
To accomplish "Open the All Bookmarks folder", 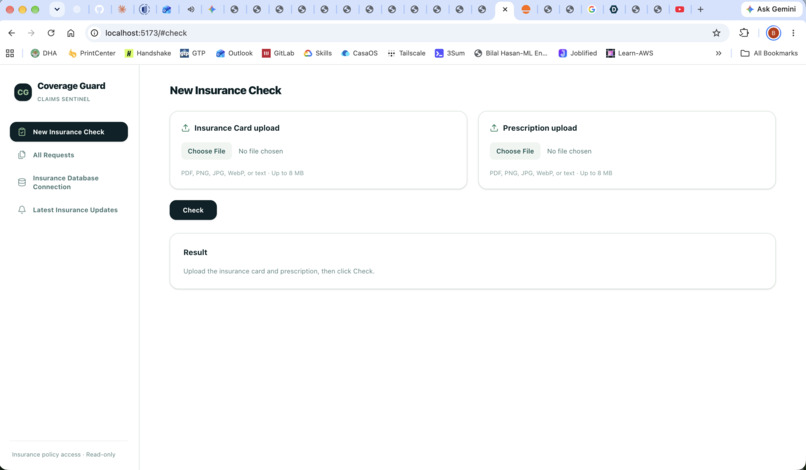I will tap(769, 53).
